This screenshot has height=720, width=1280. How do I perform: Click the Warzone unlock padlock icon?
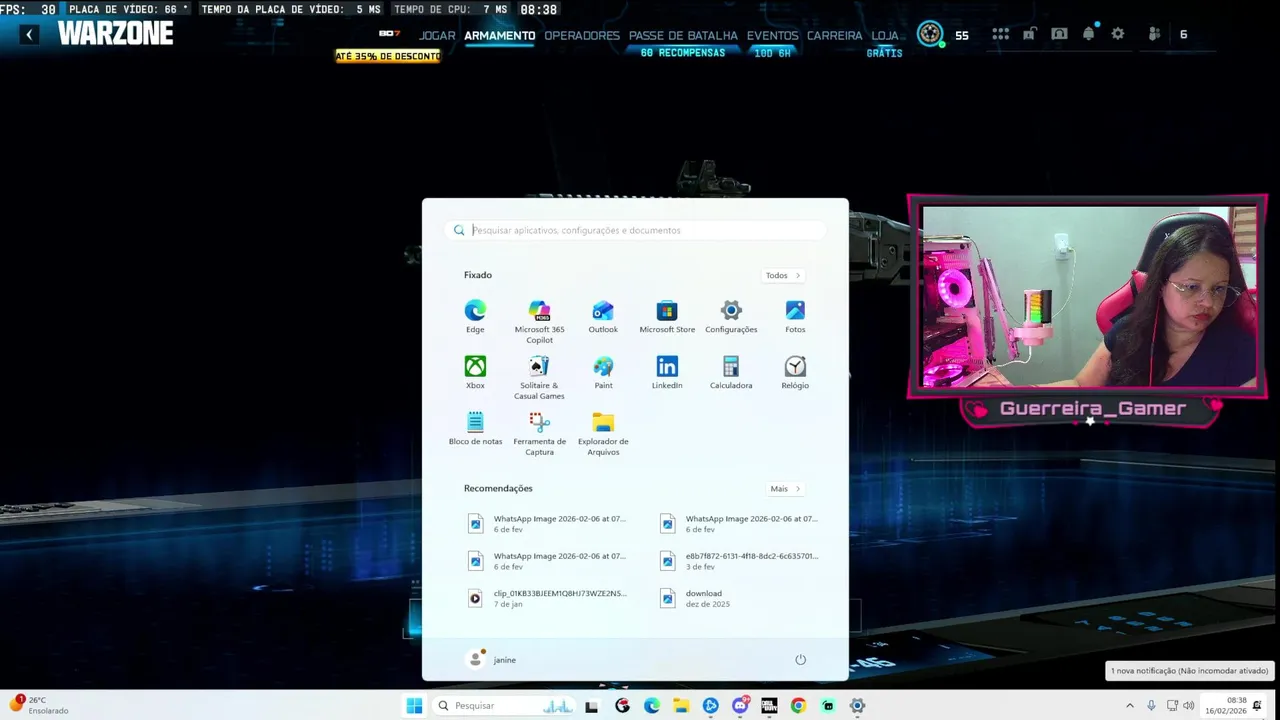point(1029,34)
